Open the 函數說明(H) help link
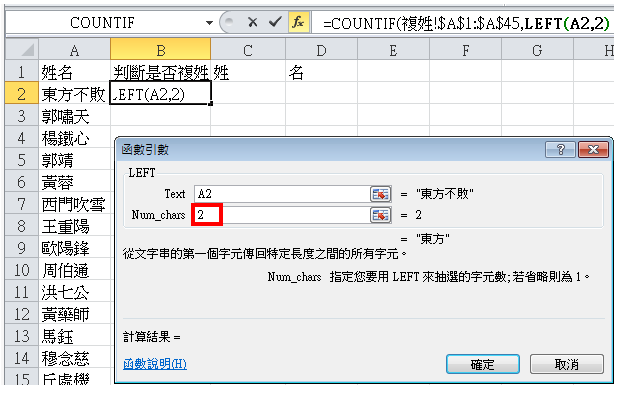 click(x=155, y=364)
